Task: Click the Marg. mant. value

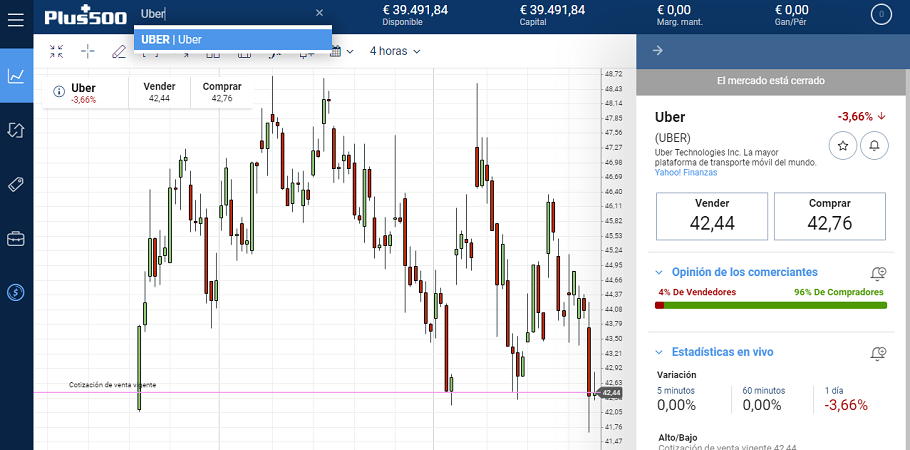Action: [x=674, y=10]
